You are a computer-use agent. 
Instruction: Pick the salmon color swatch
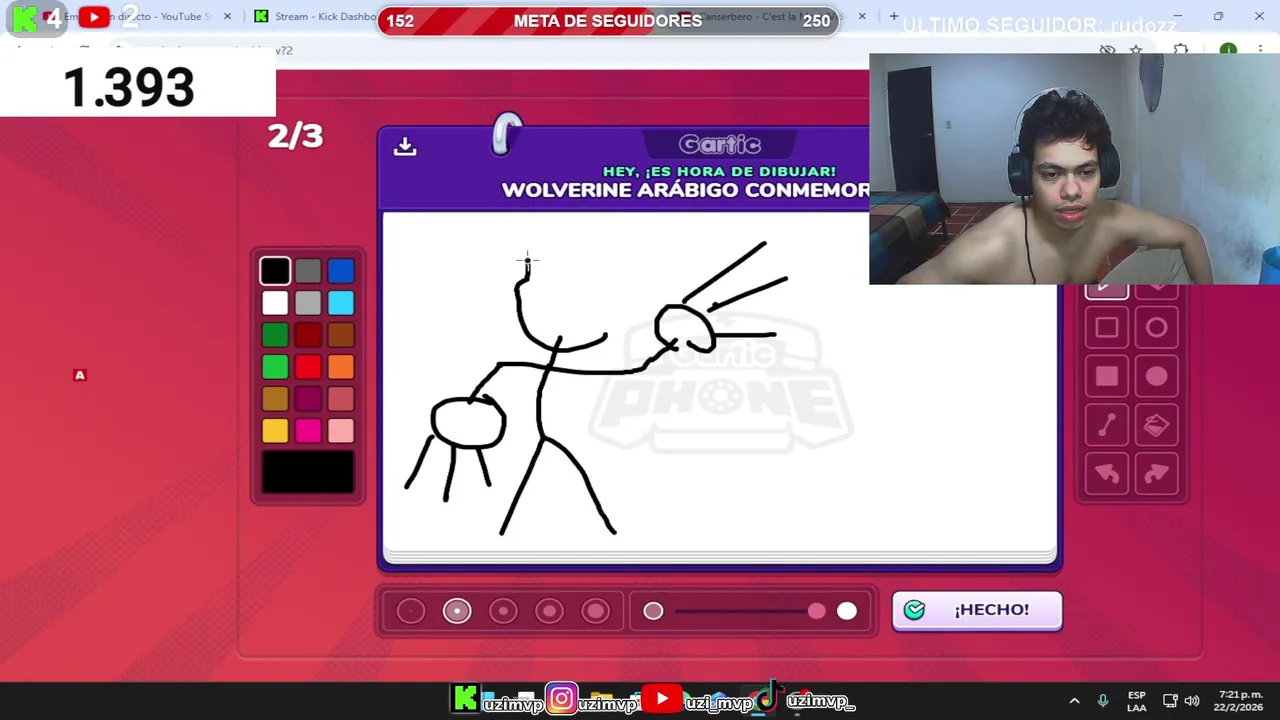(341, 399)
